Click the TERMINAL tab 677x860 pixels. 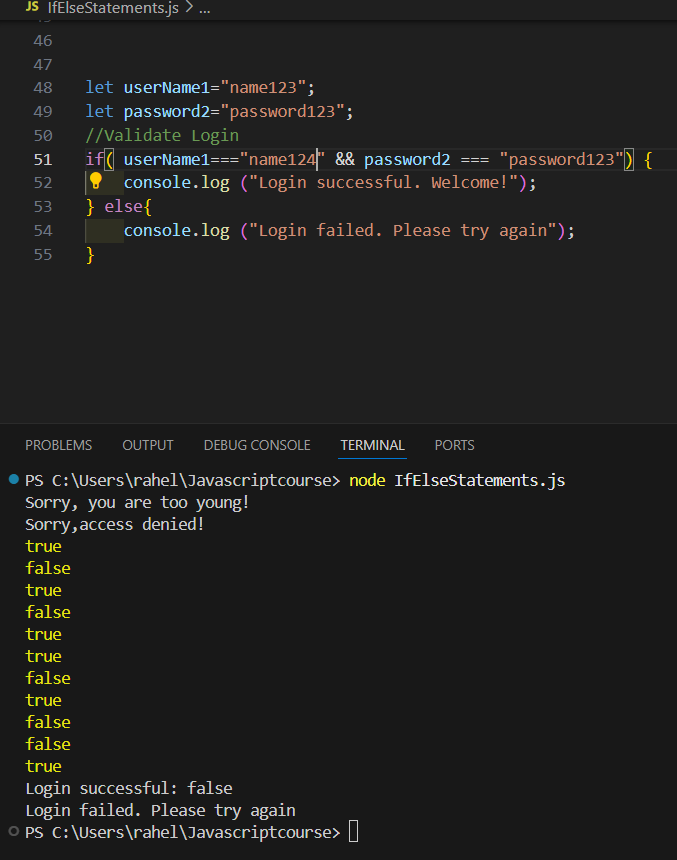coord(372,445)
